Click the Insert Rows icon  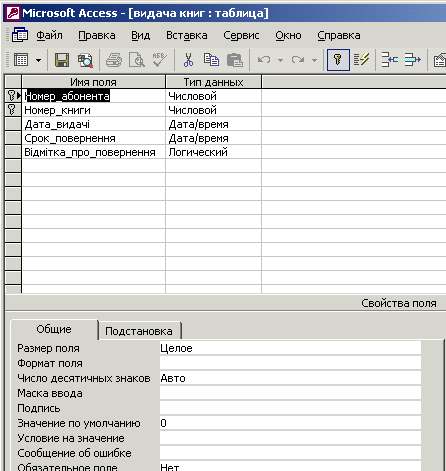(390, 60)
